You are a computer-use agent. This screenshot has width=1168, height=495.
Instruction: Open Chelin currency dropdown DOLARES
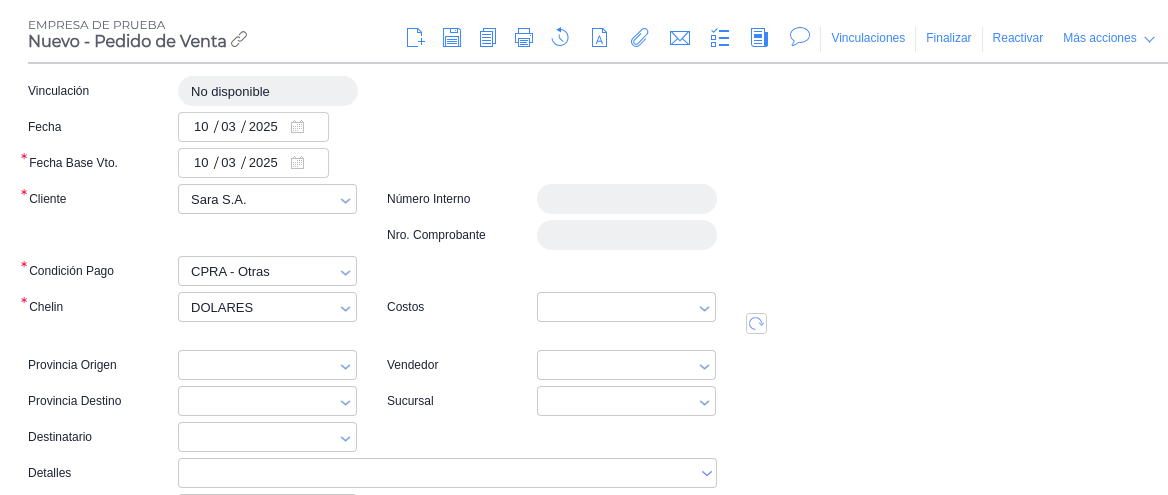coord(267,307)
